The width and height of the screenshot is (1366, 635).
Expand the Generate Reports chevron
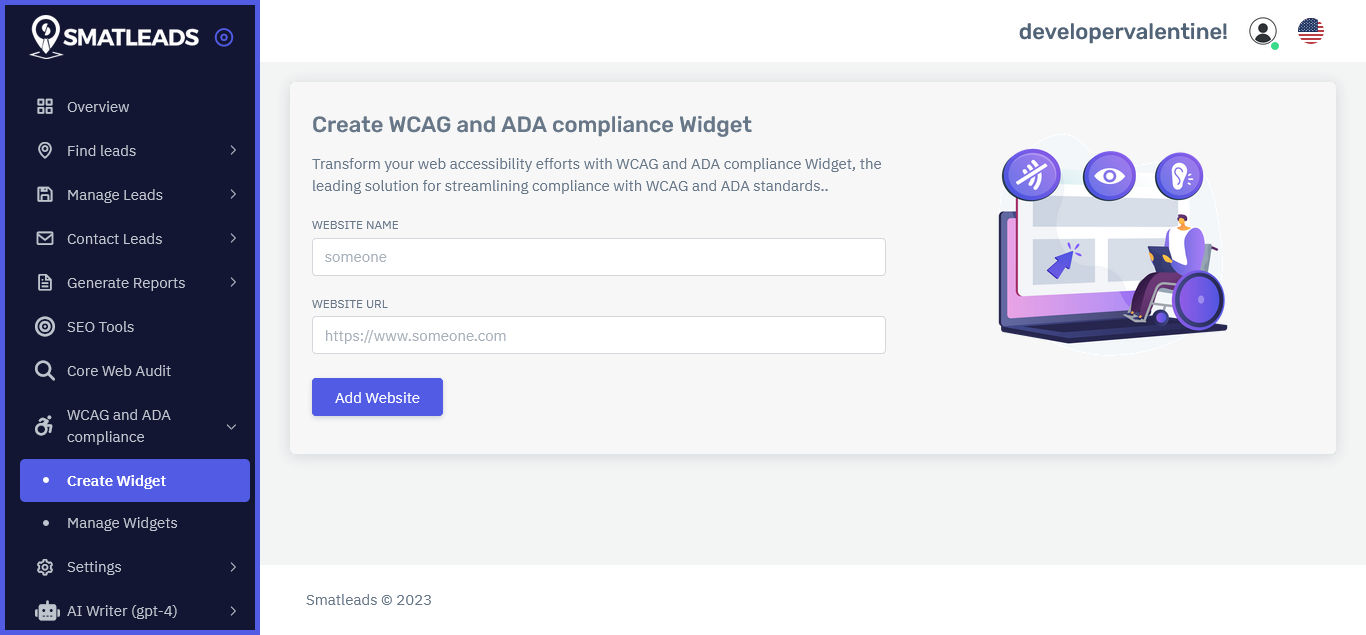[x=233, y=282]
